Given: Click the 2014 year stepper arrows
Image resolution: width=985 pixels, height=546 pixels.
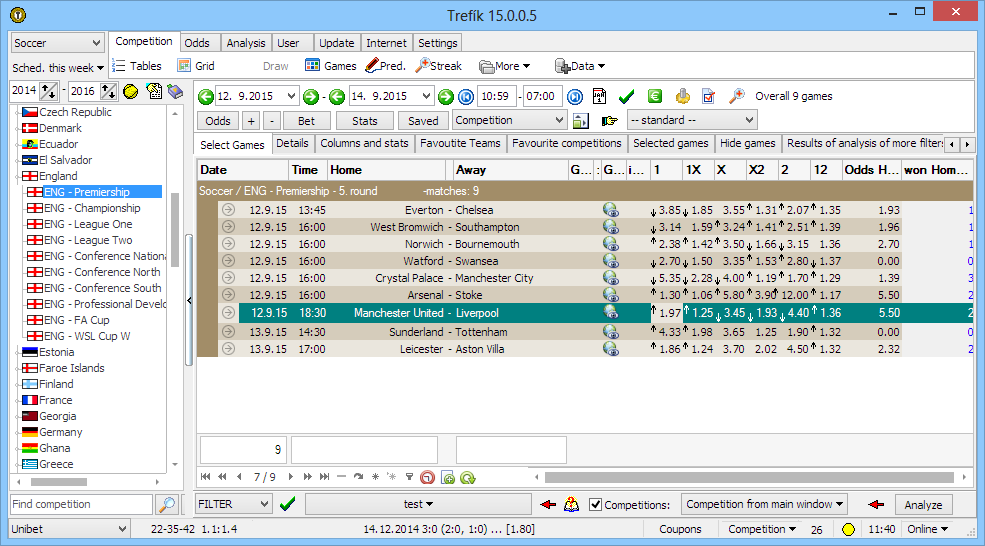Looking at the screenshot, I should [48, 92].
